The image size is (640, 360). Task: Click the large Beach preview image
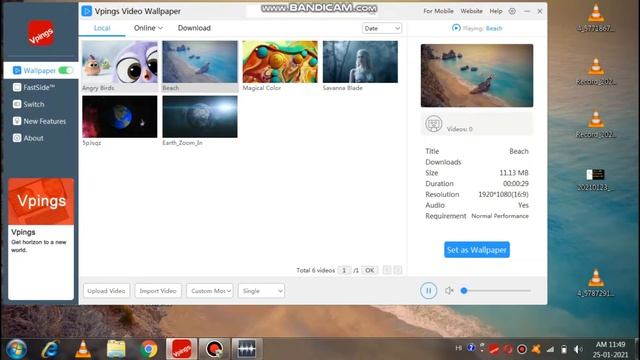click(x=477, y=76)
